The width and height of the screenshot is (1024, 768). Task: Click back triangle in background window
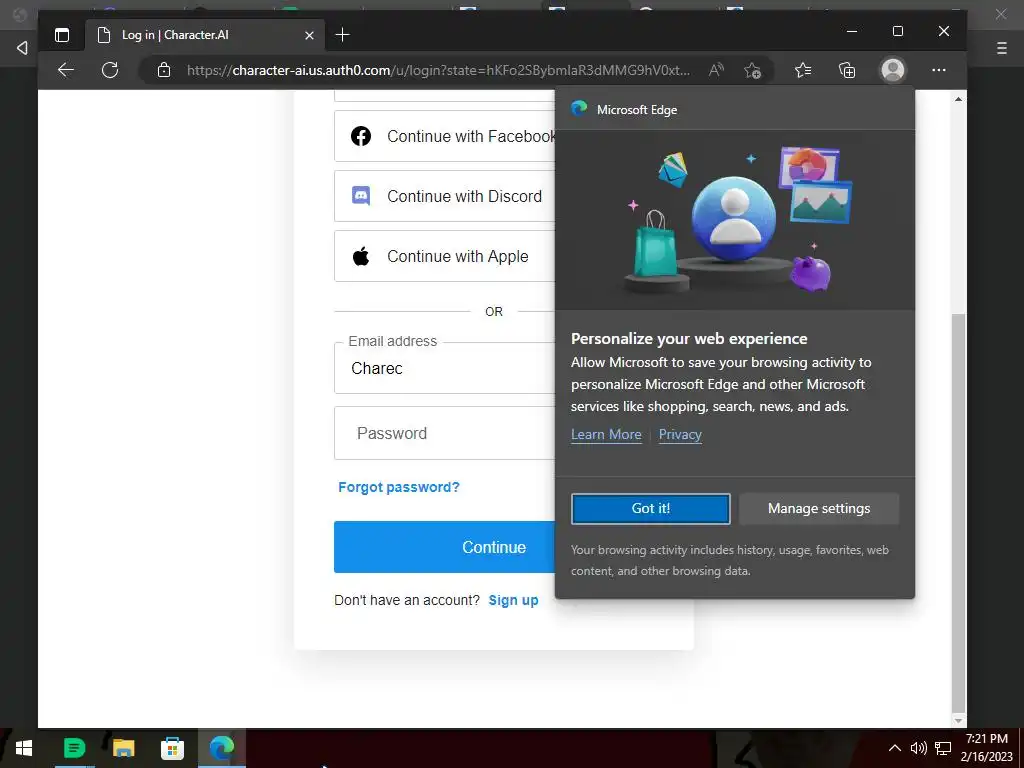pyautogui.click(x=22, y=48)
